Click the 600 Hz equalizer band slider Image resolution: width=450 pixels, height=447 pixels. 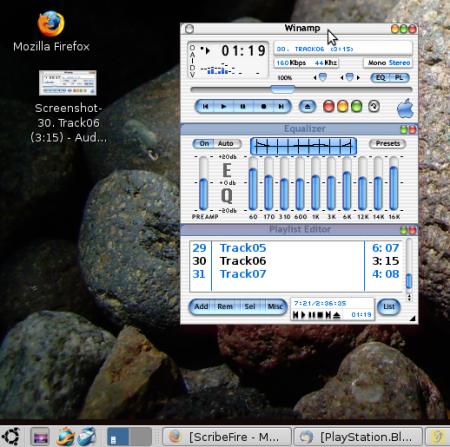coord(300,183)
